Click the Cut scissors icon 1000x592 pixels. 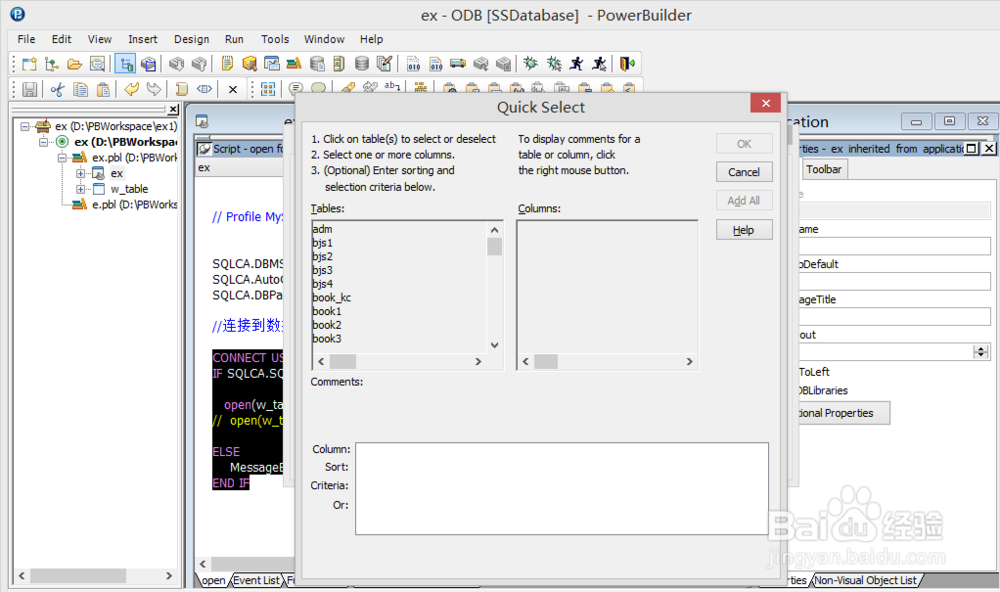point(57,89)
